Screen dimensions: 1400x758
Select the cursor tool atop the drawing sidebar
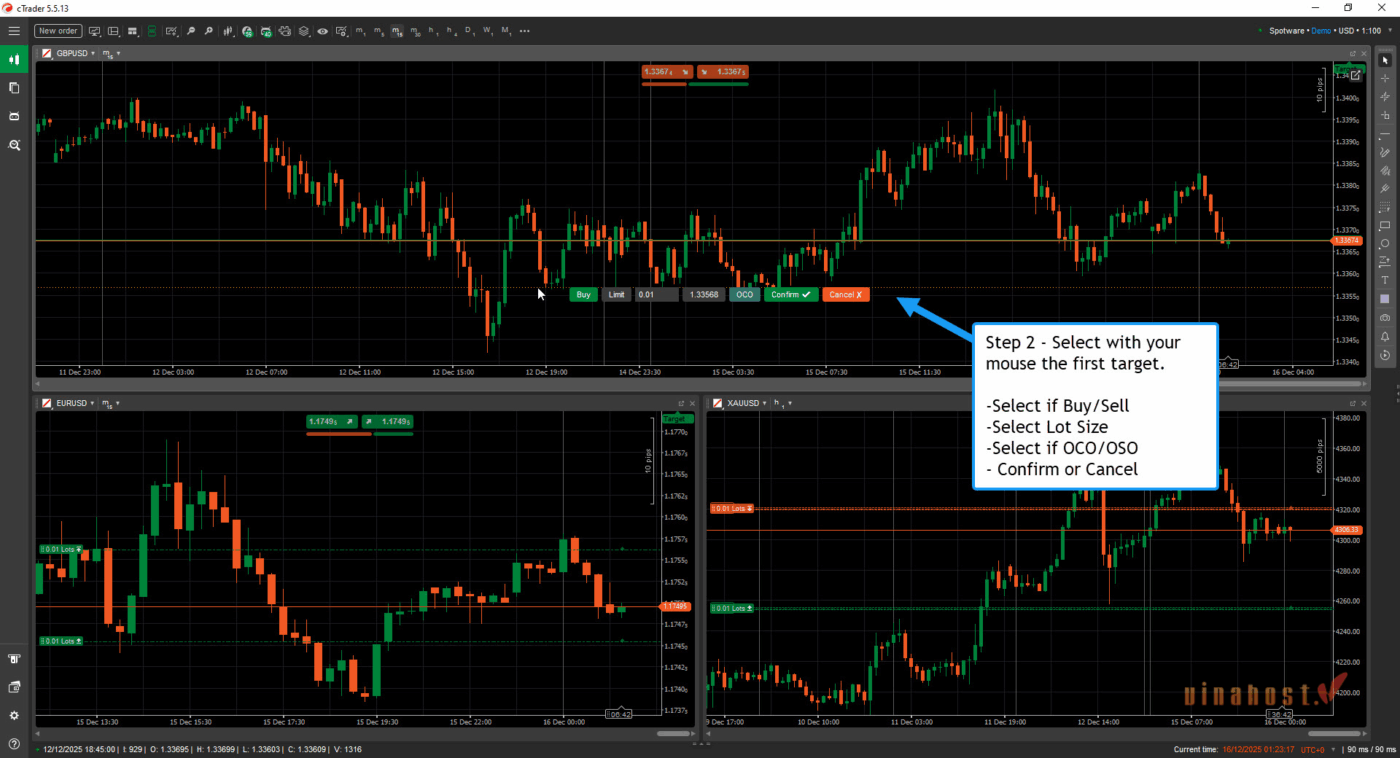(1388, 59)
